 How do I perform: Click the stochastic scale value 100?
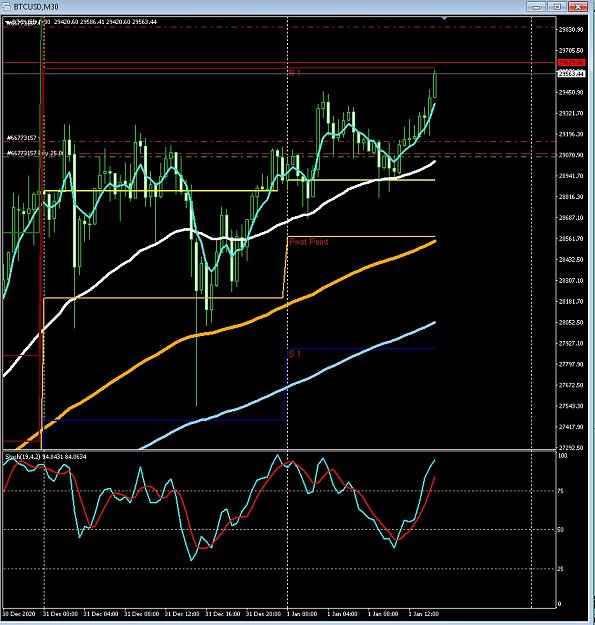[x=562, y=456]
